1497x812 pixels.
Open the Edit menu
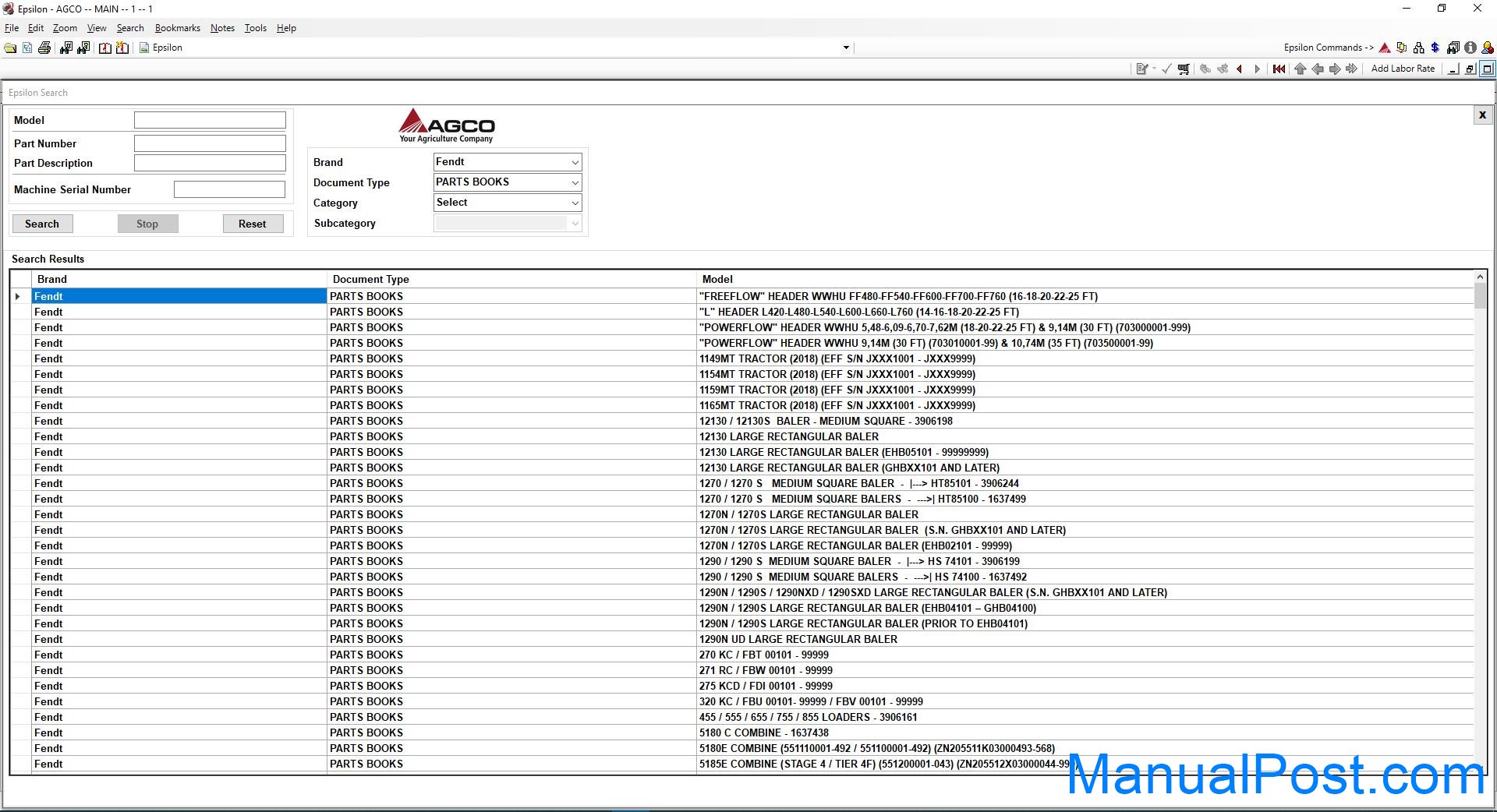point(36,28)
